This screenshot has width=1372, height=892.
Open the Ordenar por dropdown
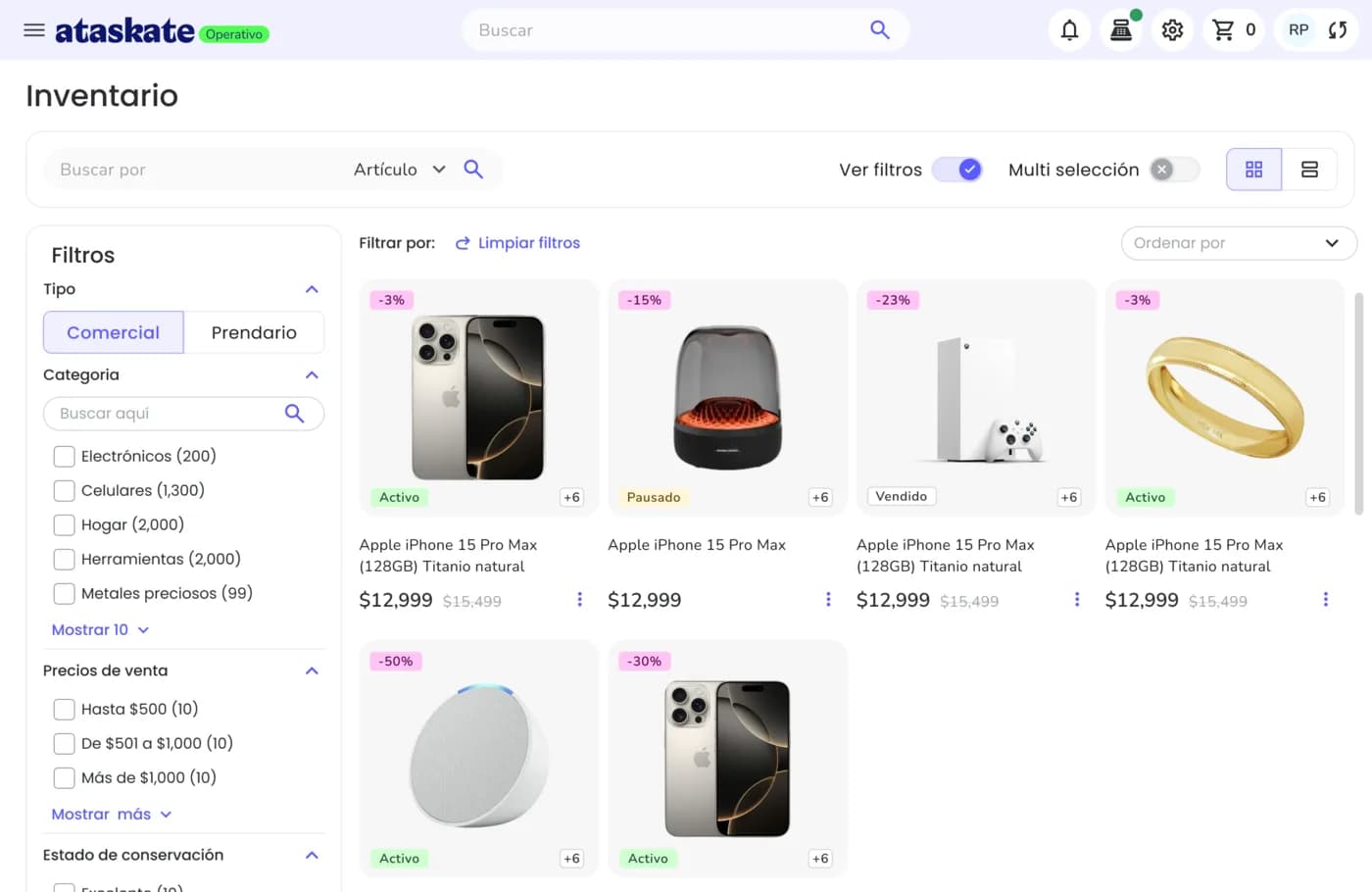1239,243
